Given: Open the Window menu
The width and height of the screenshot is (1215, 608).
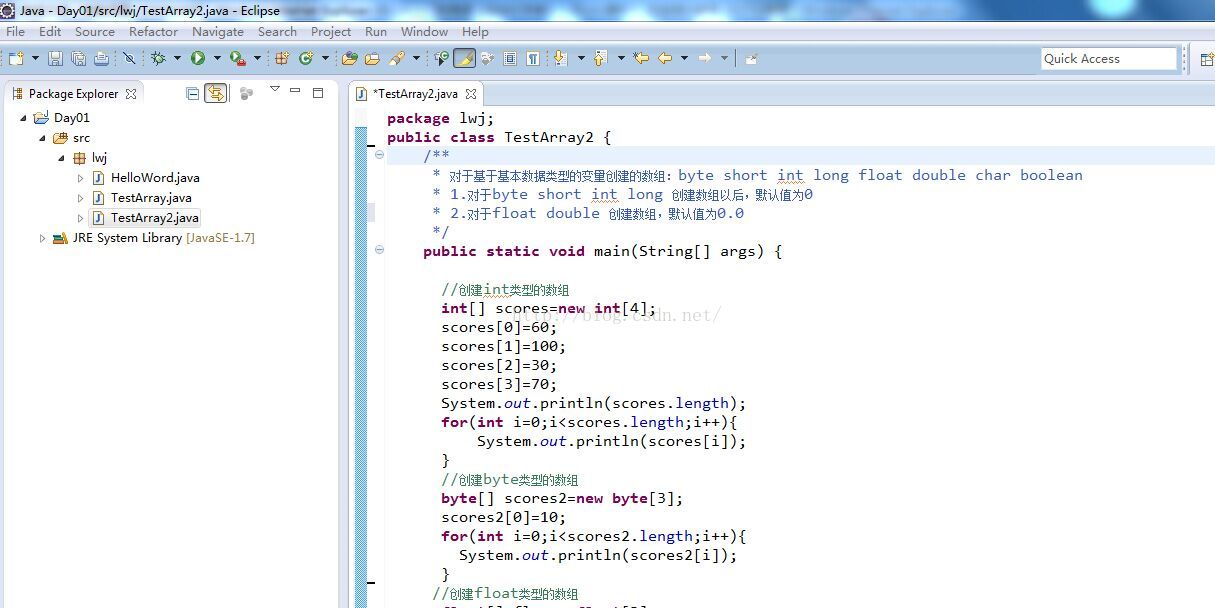Looking at the screenshot, I should tap(424, 31).
